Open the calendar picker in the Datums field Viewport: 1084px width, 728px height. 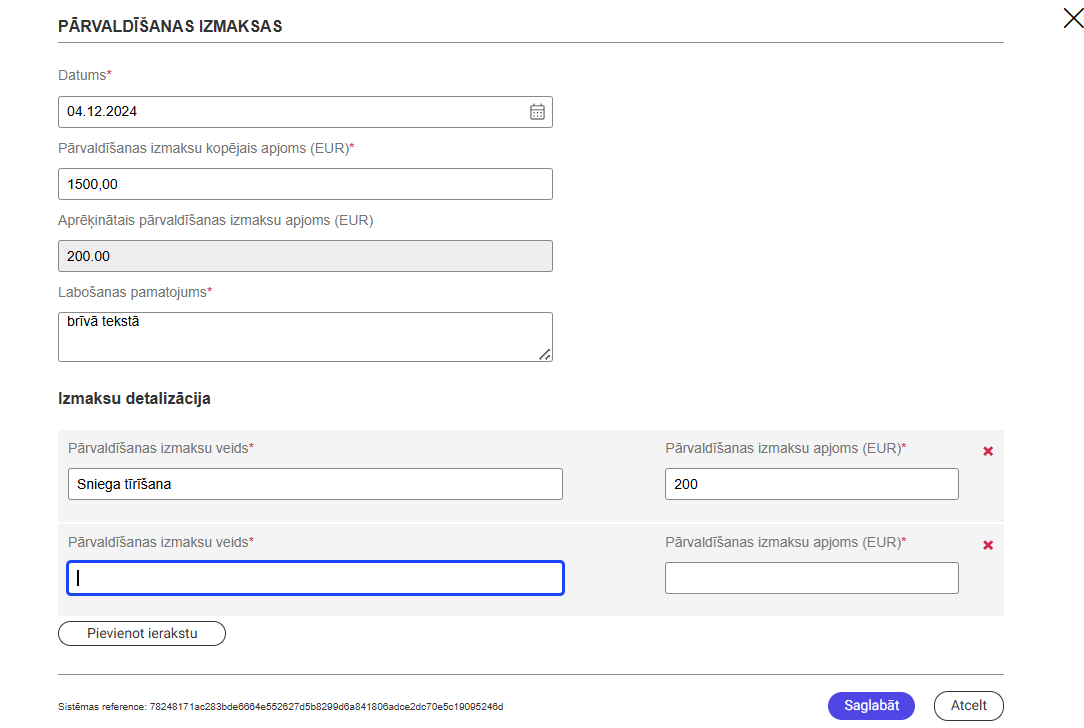pos(537,112)
